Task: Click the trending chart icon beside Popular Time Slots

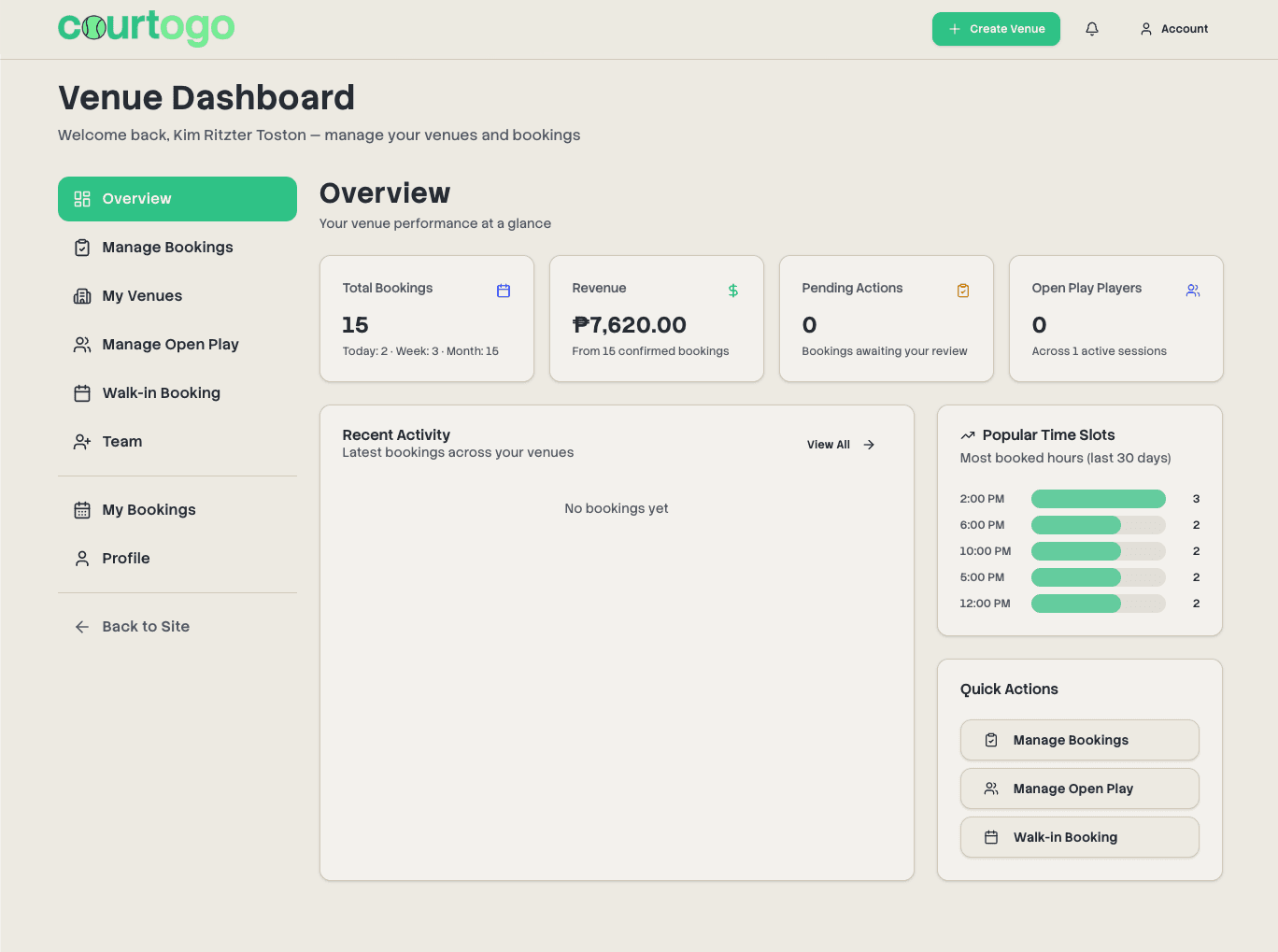Action: tap(967, 433)
